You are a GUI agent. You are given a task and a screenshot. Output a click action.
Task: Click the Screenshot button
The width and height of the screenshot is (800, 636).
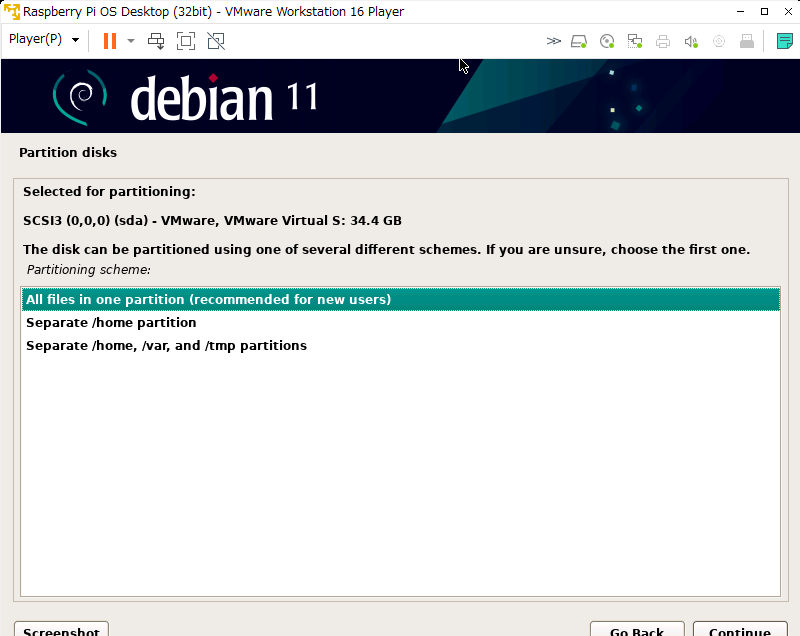click(61, 629)
